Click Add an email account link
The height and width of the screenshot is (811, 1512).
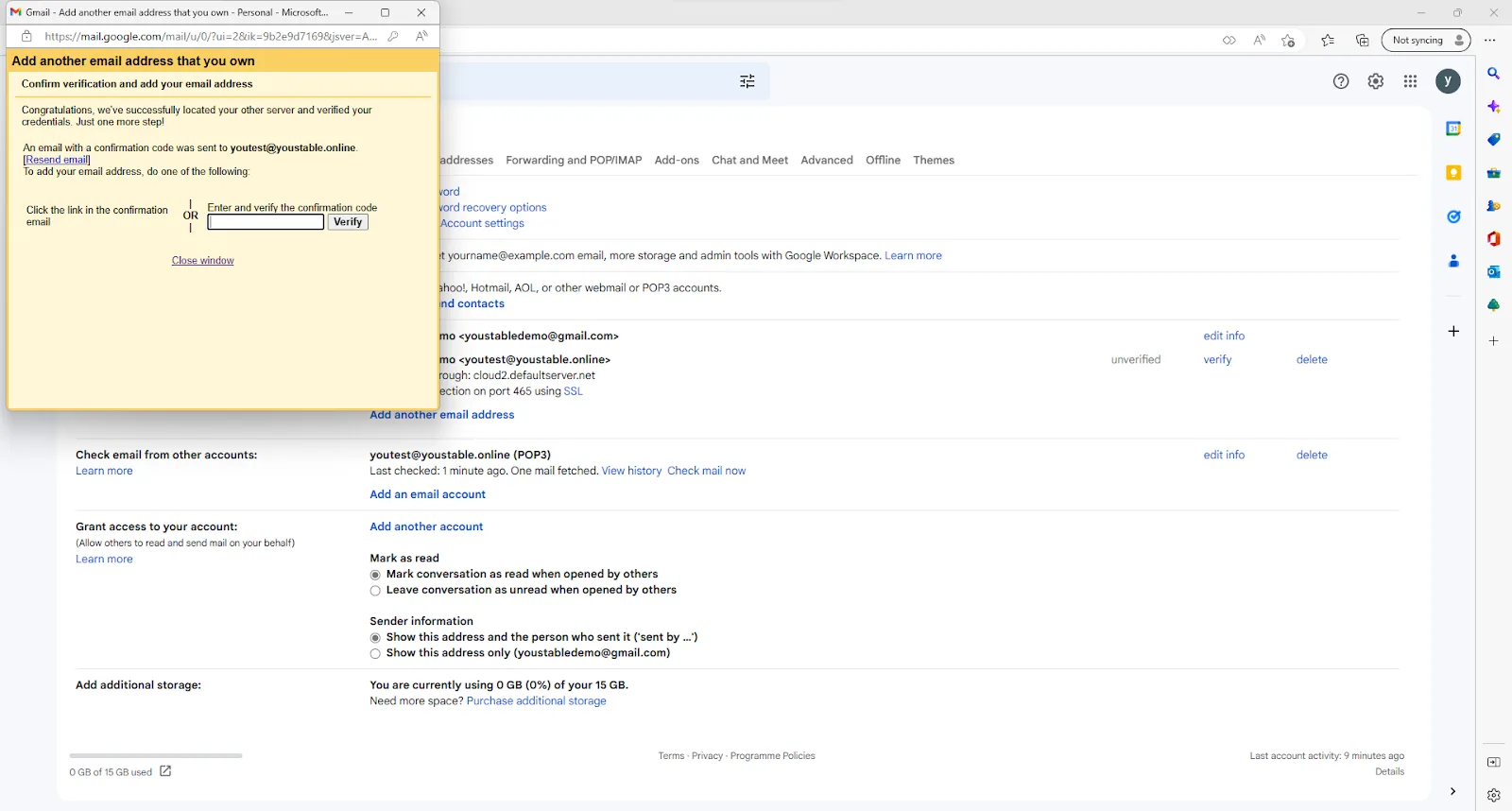(x=427, y=494)
